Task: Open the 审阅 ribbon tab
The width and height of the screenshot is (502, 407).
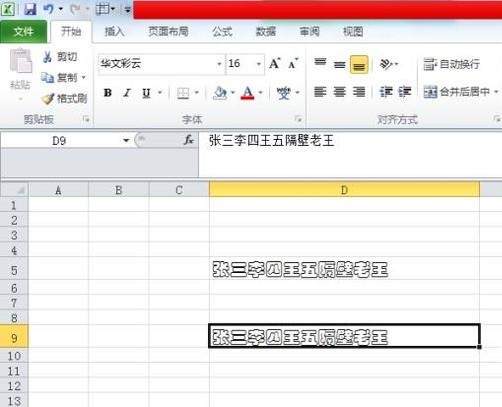Action: pyautogui.click(x=309, y=32)
